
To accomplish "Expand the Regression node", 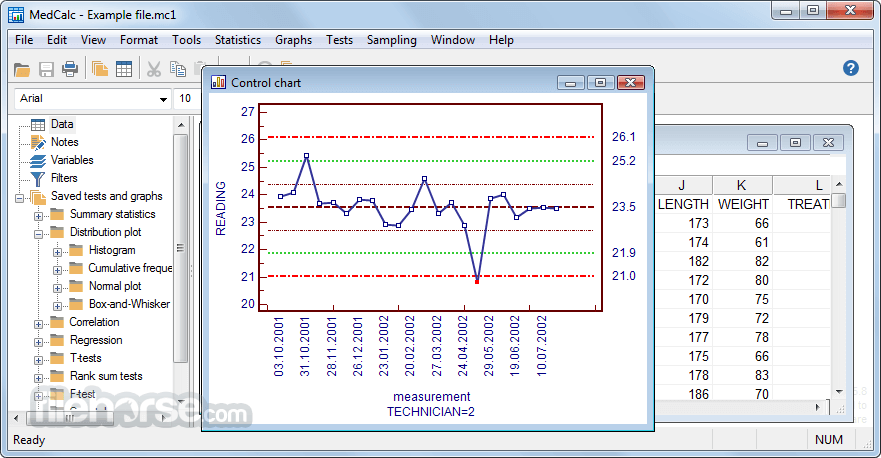I will [38, 342].
